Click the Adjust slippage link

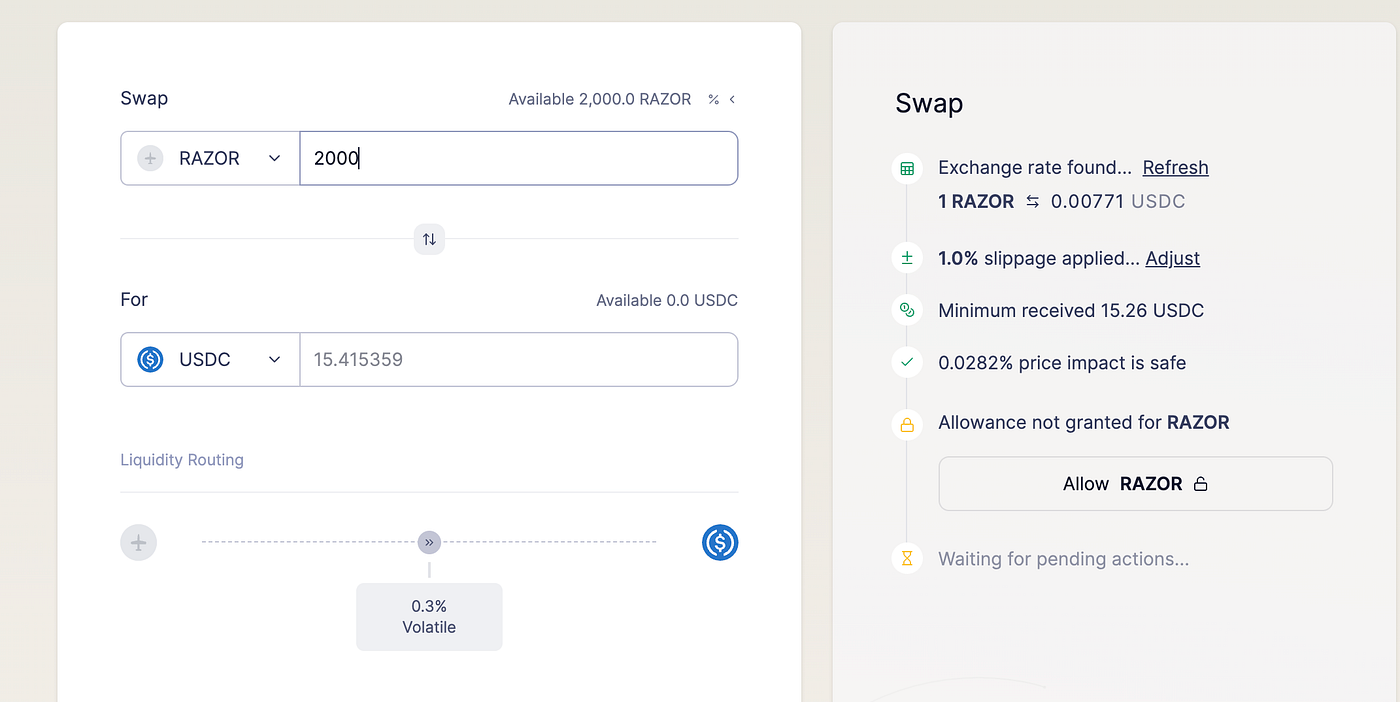pyautogui.click(x=1172, y=258)
